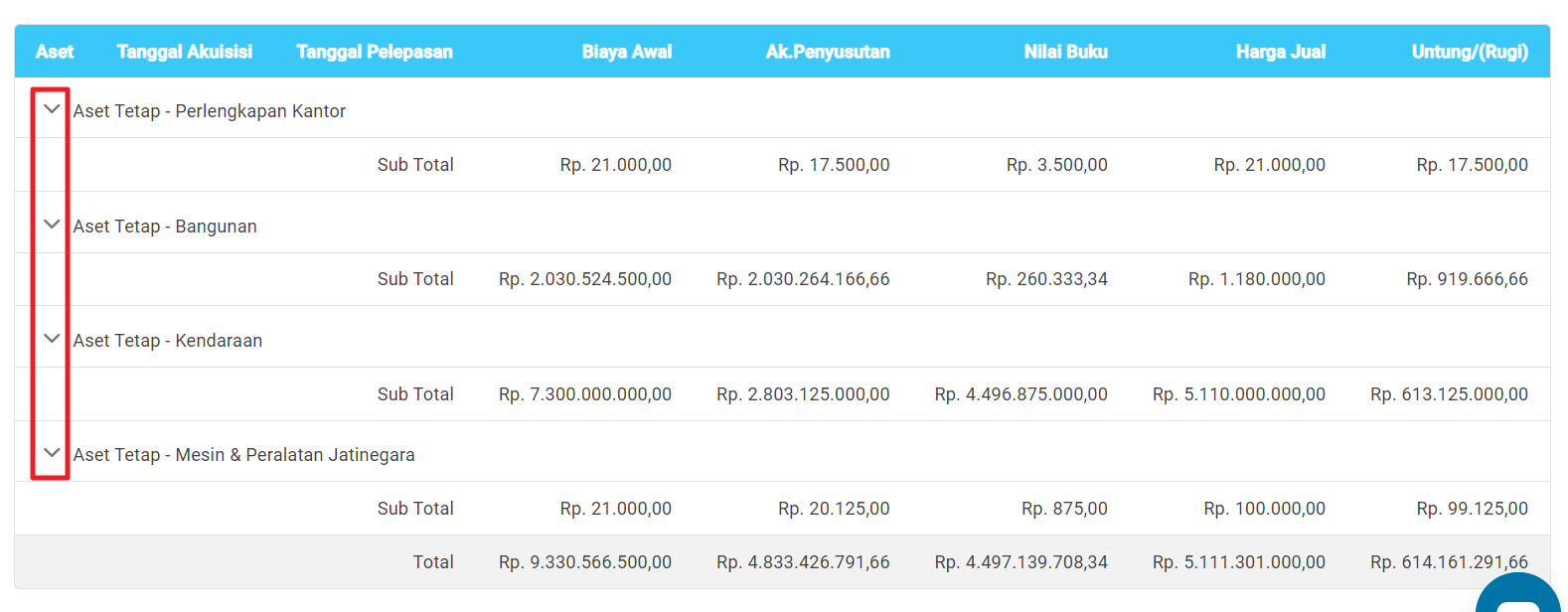This screenshot has width=1568, height=612.
Task: Select the Untung/(Rugi) column header
Action: tap(1470, 52)
